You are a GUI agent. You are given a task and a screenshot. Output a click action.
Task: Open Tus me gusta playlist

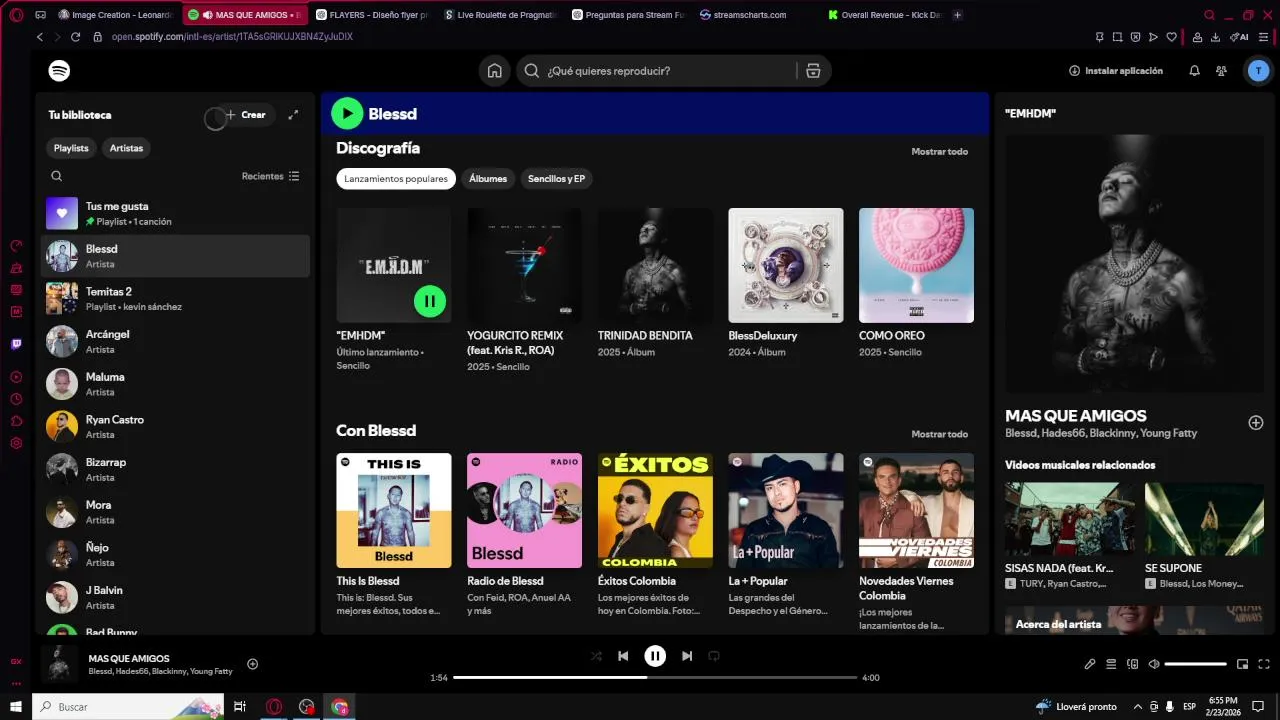coord(175,213)
